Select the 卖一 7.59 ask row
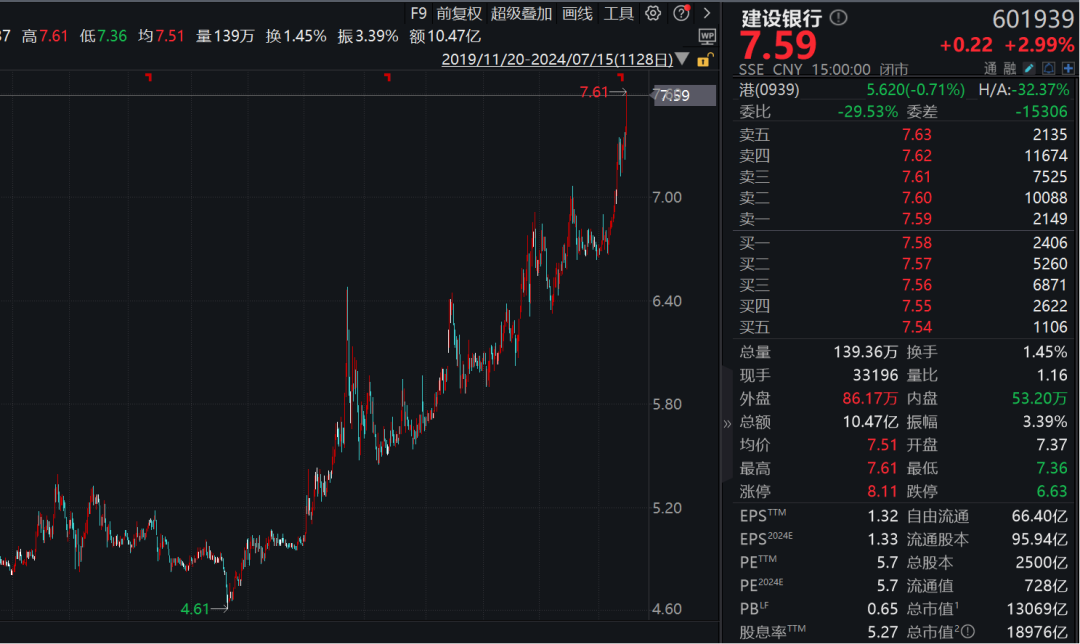Viewport: 1080px width, 644px height. 903,219
